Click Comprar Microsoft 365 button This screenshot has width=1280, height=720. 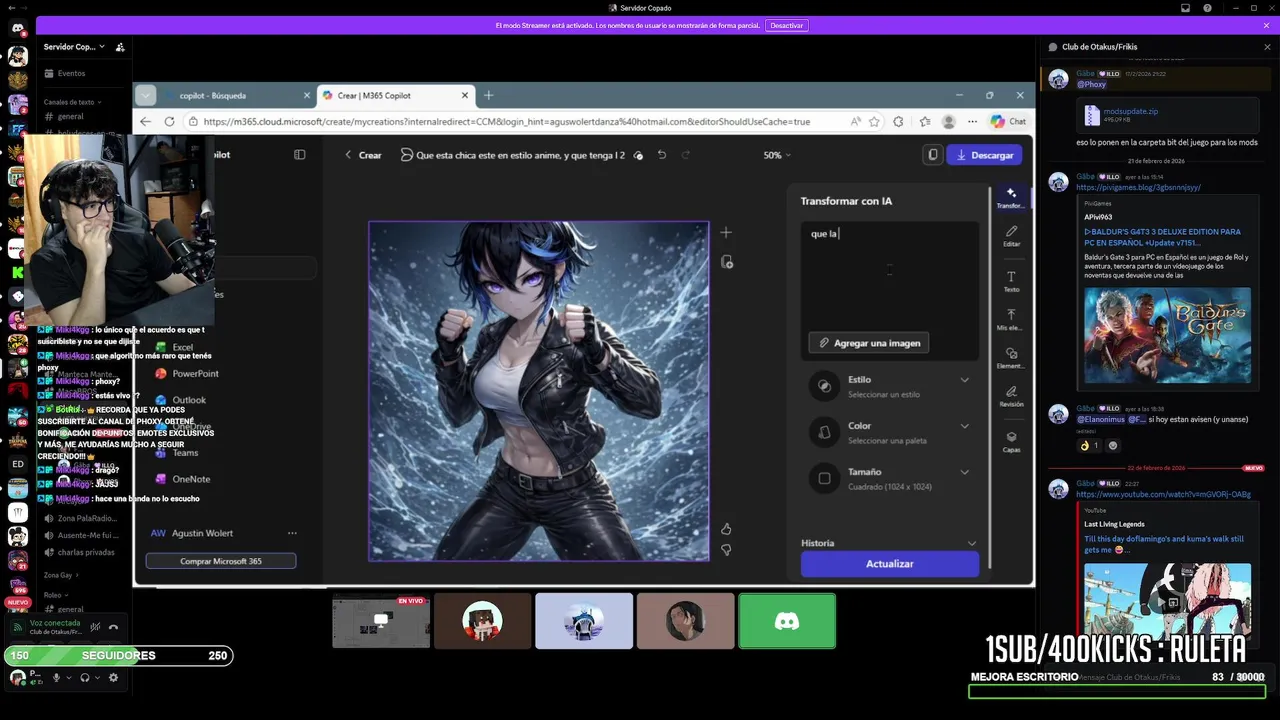[x=221, y=561]
